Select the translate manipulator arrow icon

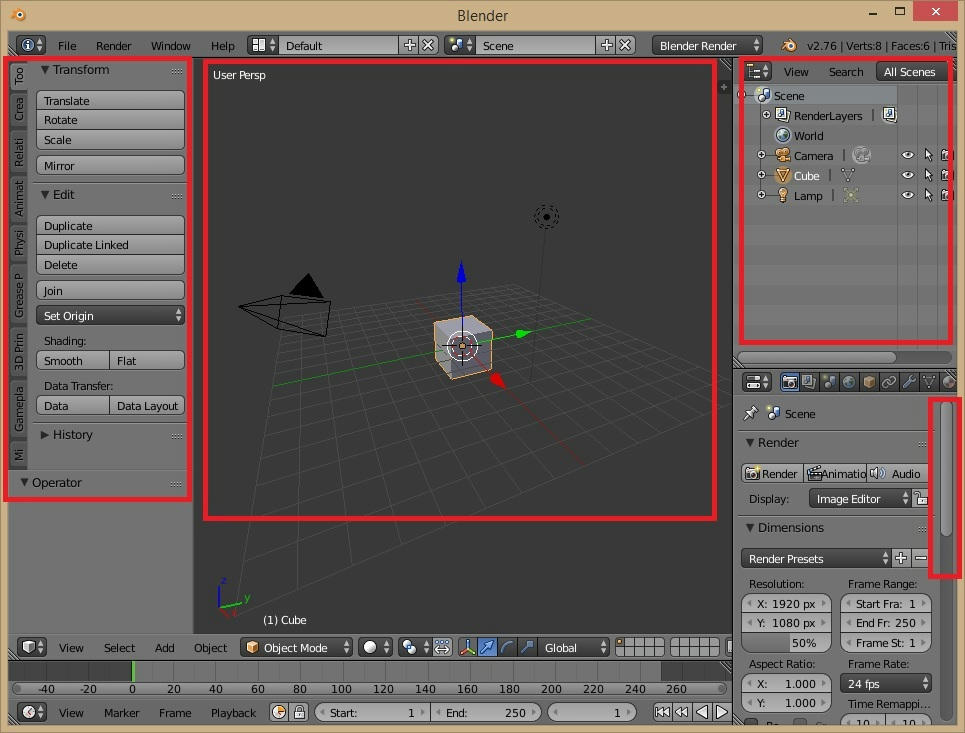click(487, 648)
